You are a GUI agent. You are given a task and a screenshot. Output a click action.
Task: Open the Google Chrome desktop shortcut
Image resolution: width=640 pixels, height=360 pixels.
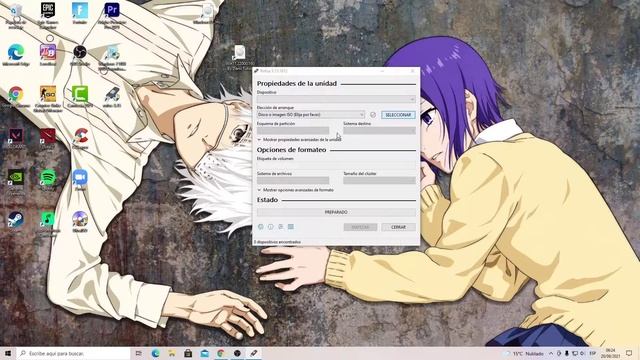16,97
